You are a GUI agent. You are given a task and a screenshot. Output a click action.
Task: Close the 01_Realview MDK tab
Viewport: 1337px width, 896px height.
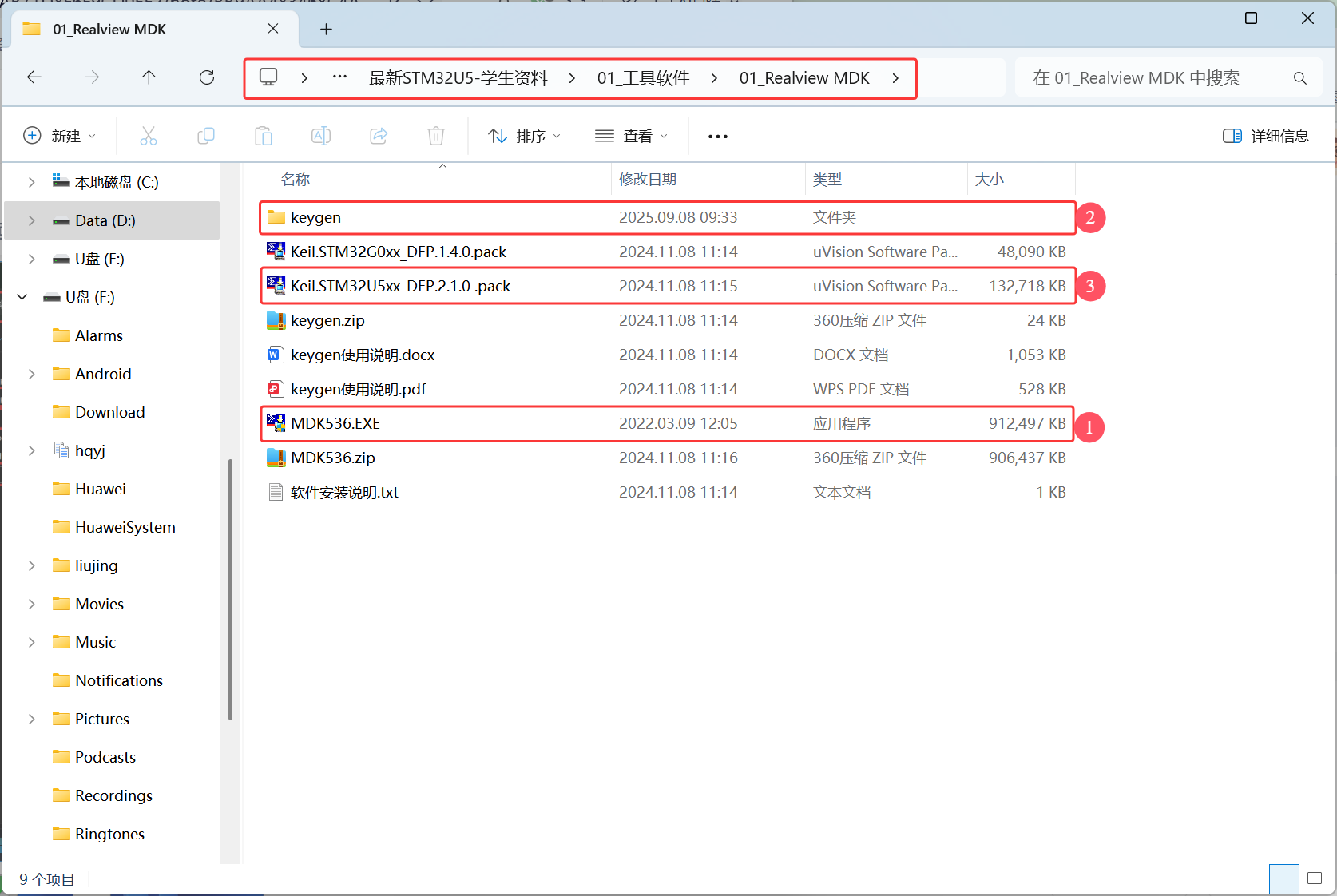point(273,29)
